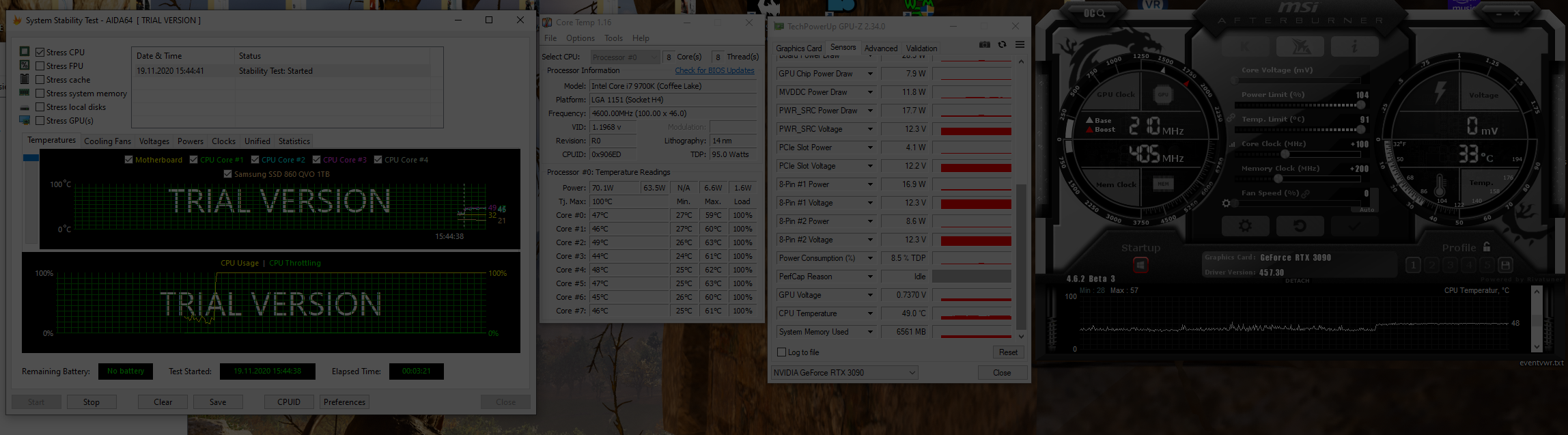Select Afterburner profile slot 4
The width and height of the screenshot is (1568, 435).
click(x=1469, y=265)
